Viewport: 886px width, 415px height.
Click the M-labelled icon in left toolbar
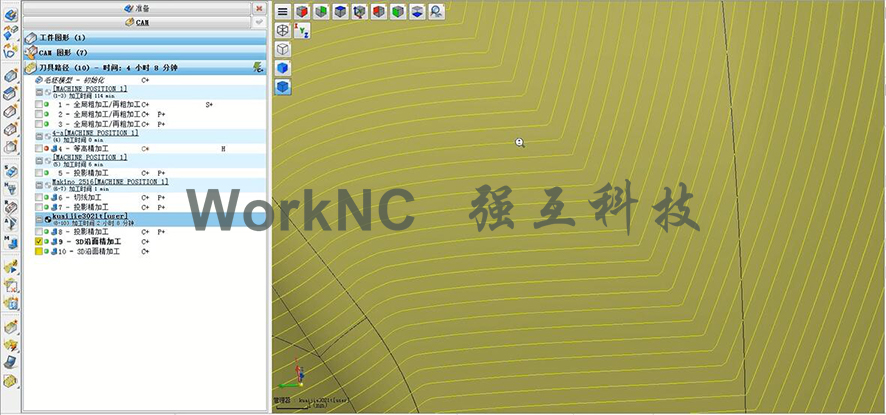(11, 242)
